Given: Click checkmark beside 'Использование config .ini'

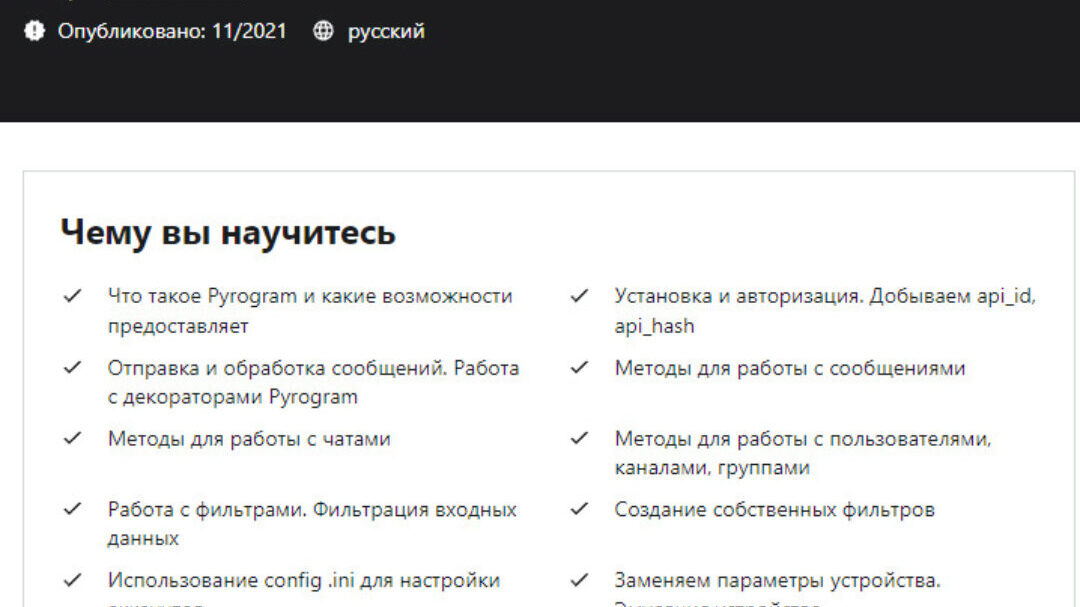Looking at the screenshot, I should [x=72, y=580].
